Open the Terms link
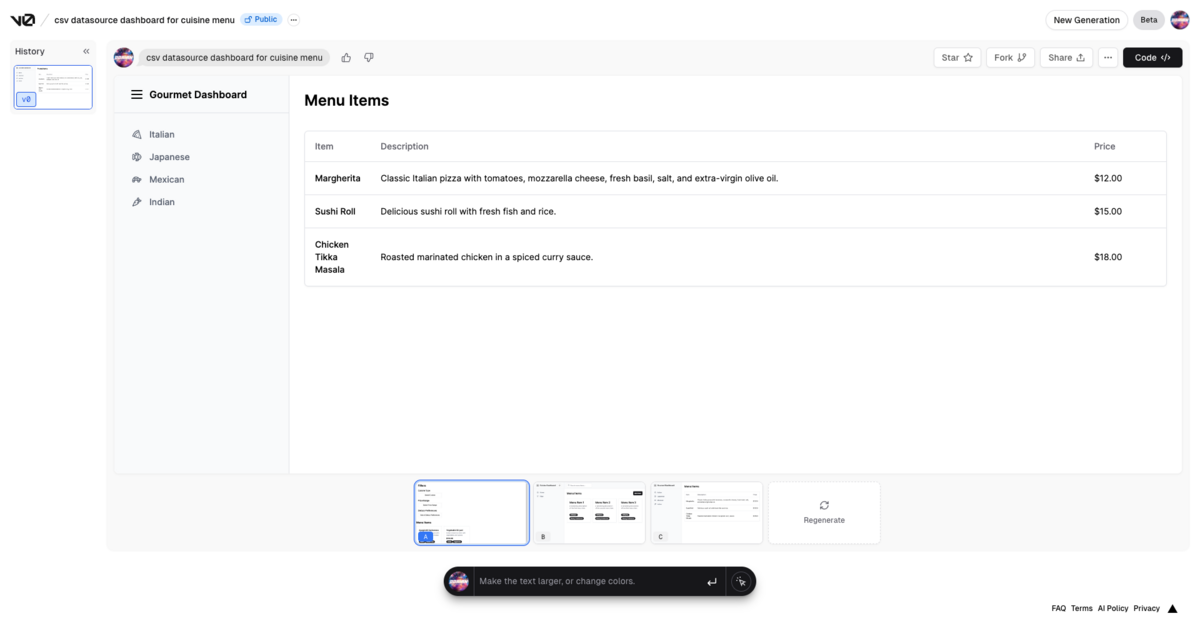Screen dimensions: 1200x621 [1082, 608]
